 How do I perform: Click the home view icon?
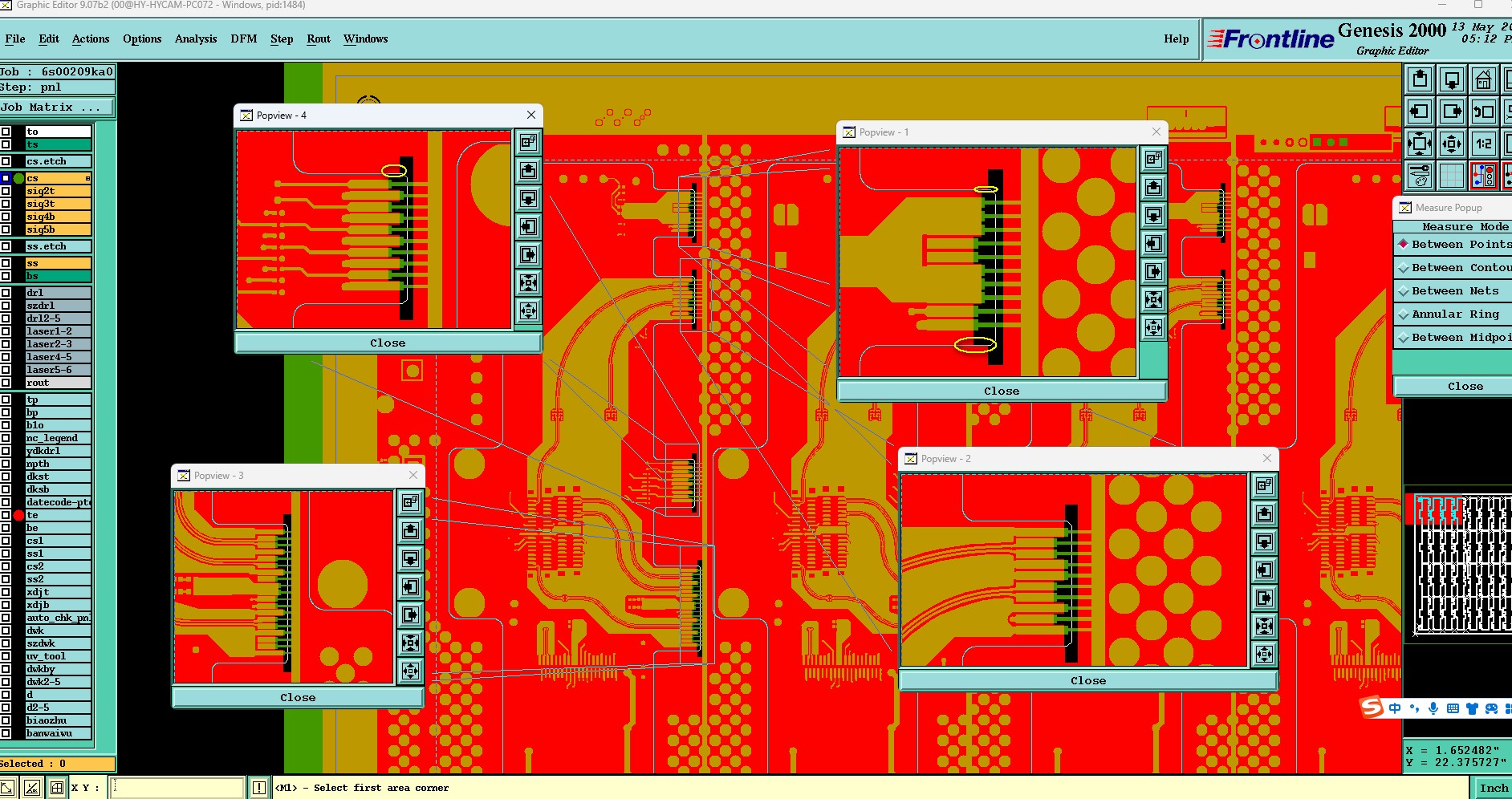pyautogui.click(x=1484, y=79)
